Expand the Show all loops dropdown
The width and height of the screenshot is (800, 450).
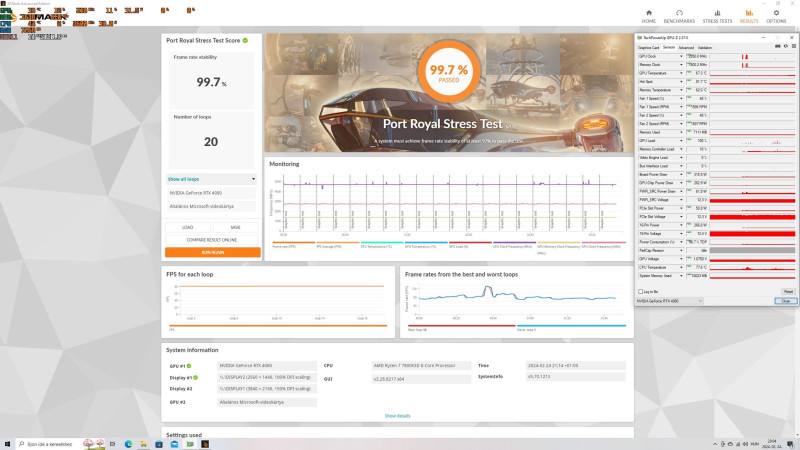(211, 179)
